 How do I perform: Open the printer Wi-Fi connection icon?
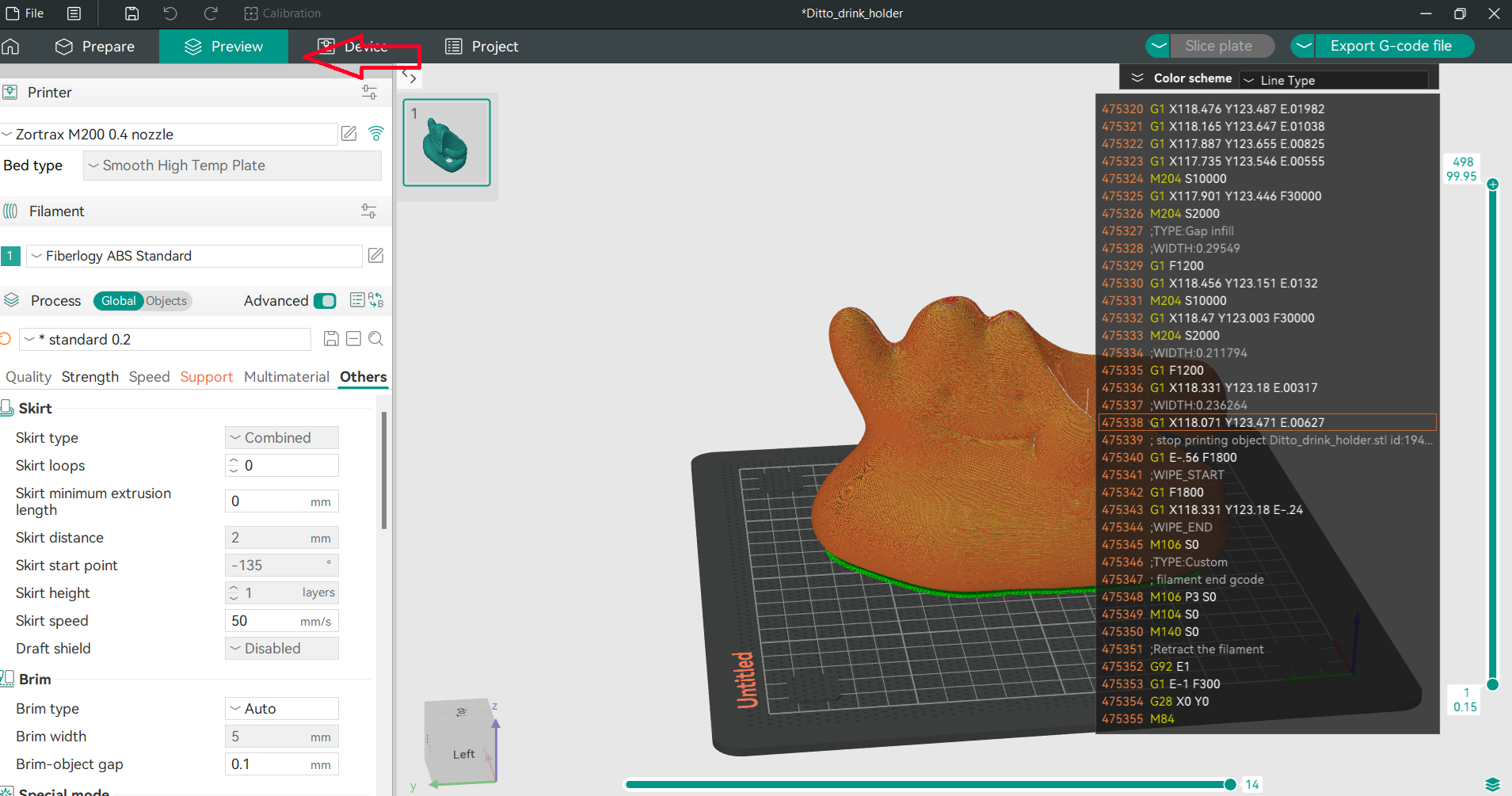pyautogui.click(x=376, y=134)
